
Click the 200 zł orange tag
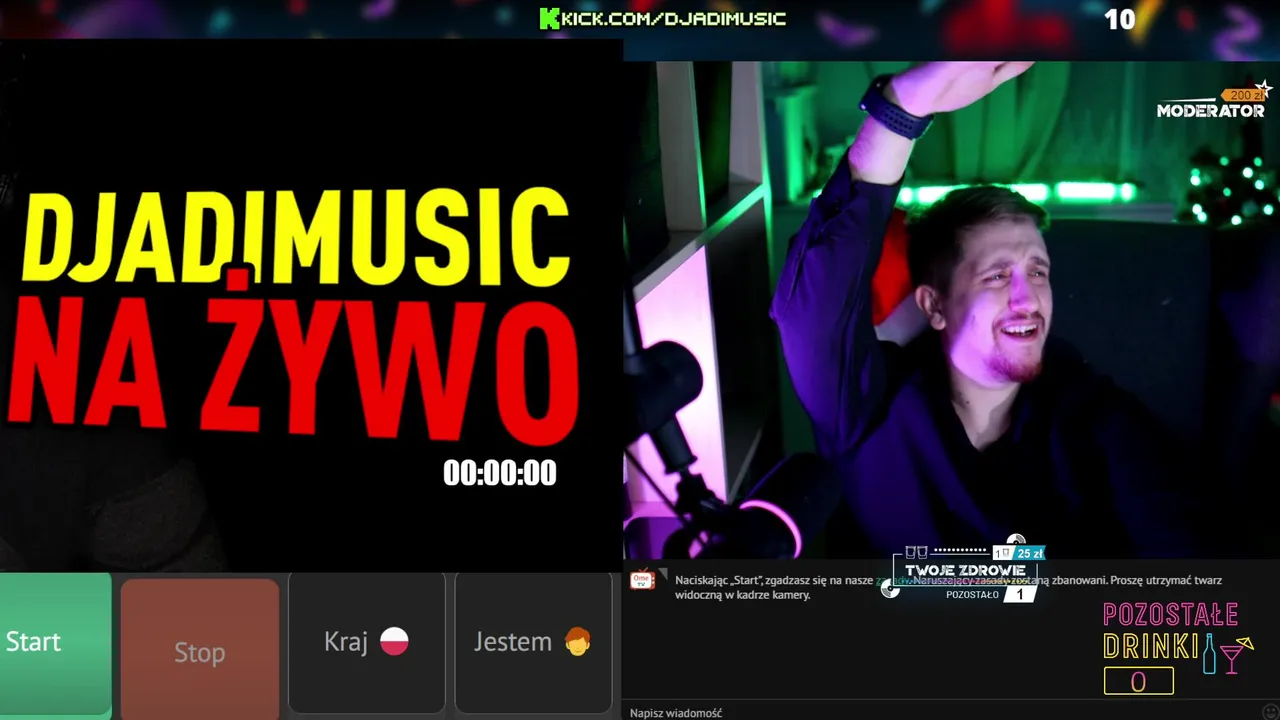(1243, 95)
